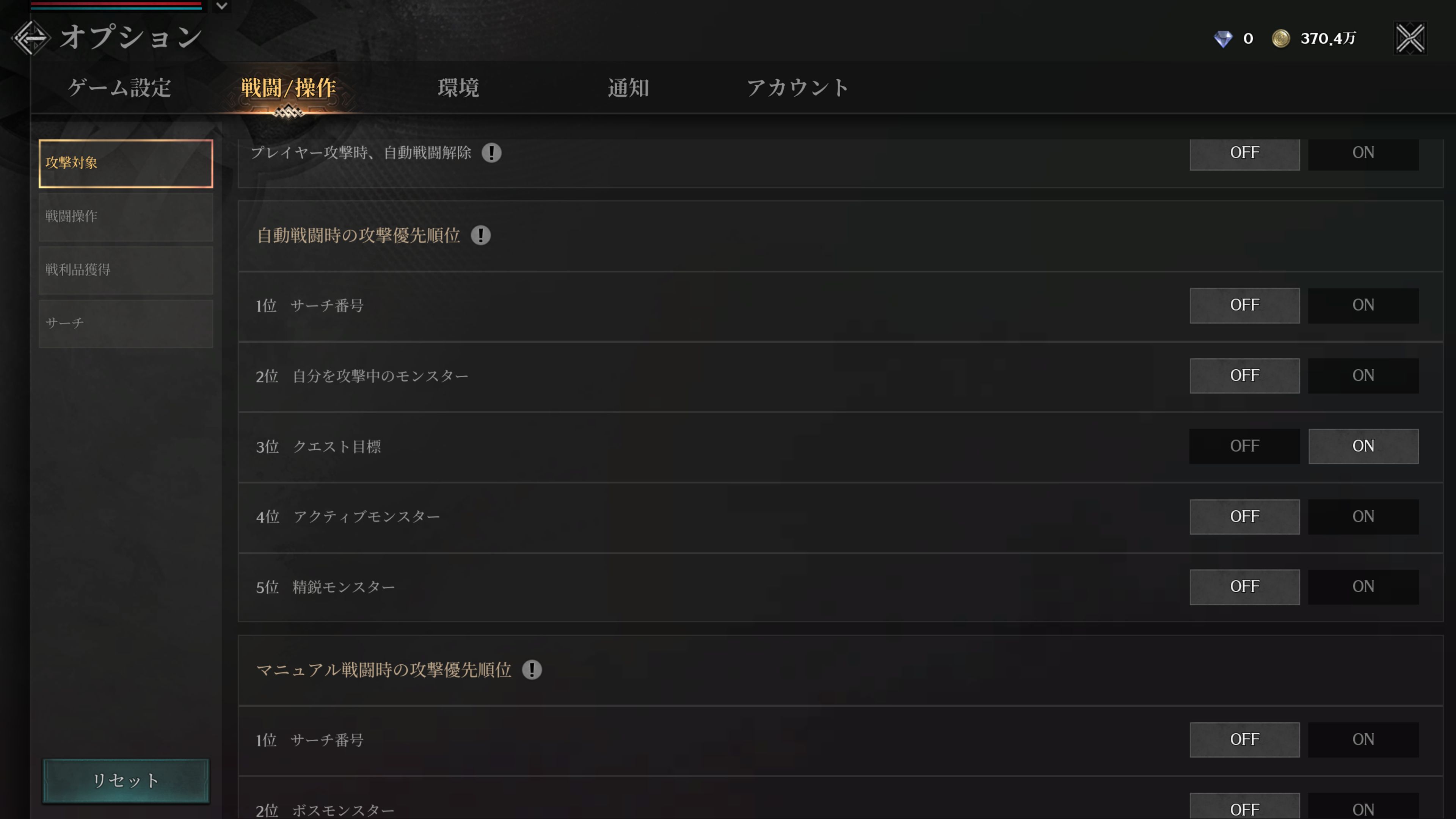Close the options screen with X icon
The image size is (1456, 819).
click(1410, 38)
